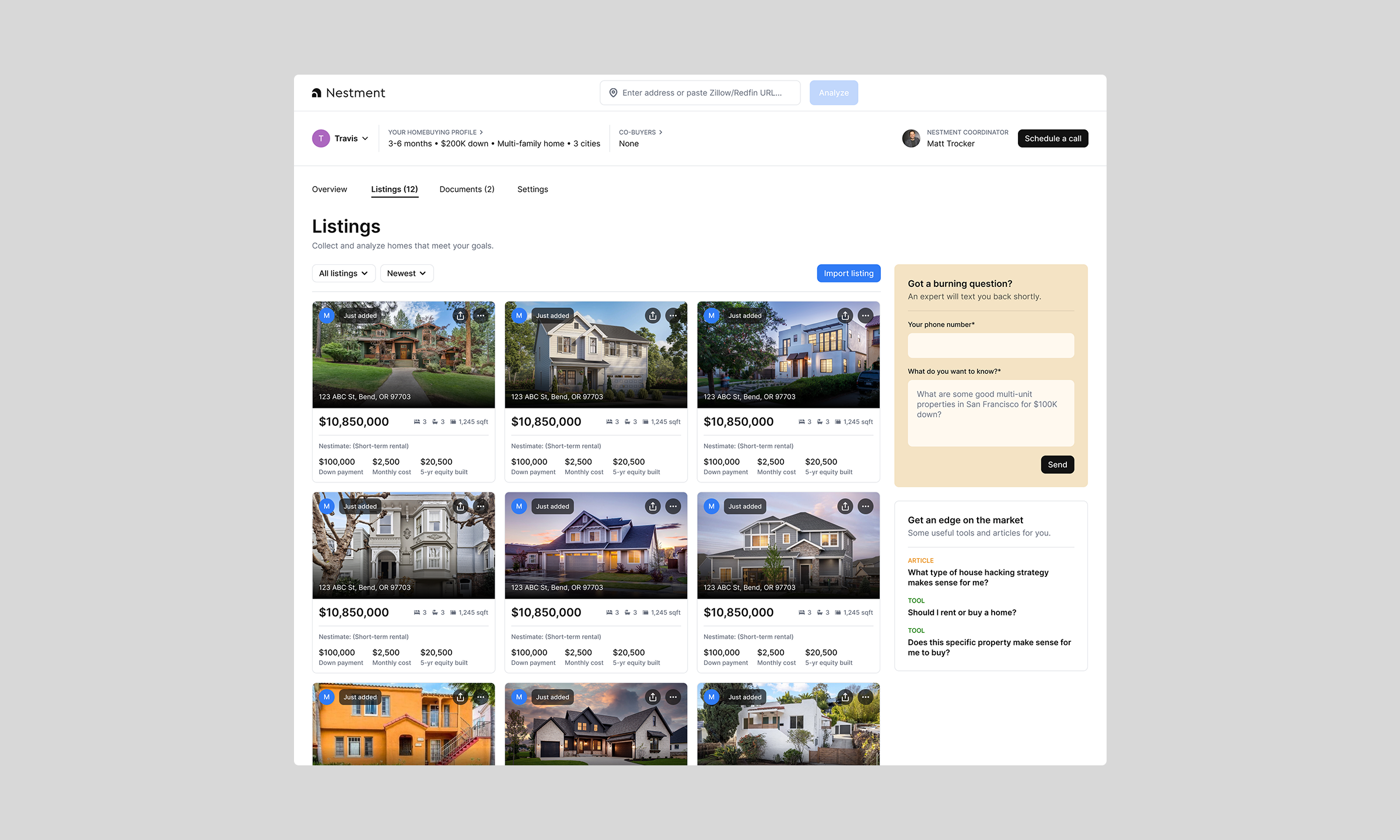This screenshot has width=1400, height=840.
Task: Open the Newest sort dropdown
Action: pyautogui.click(x=406, y=273)
